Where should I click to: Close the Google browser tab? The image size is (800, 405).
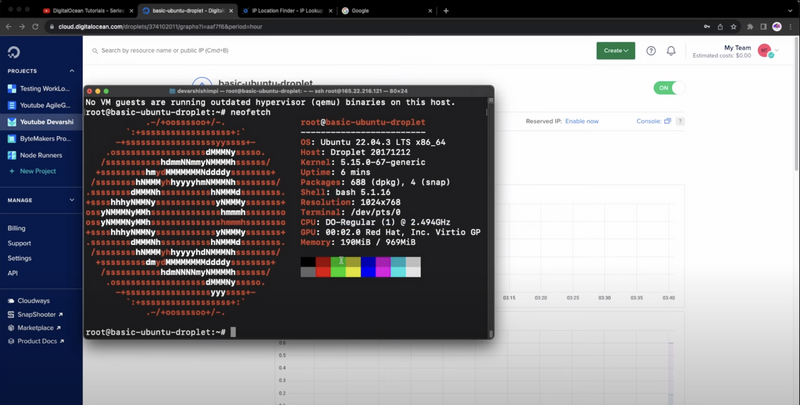[x=430, y=11]
